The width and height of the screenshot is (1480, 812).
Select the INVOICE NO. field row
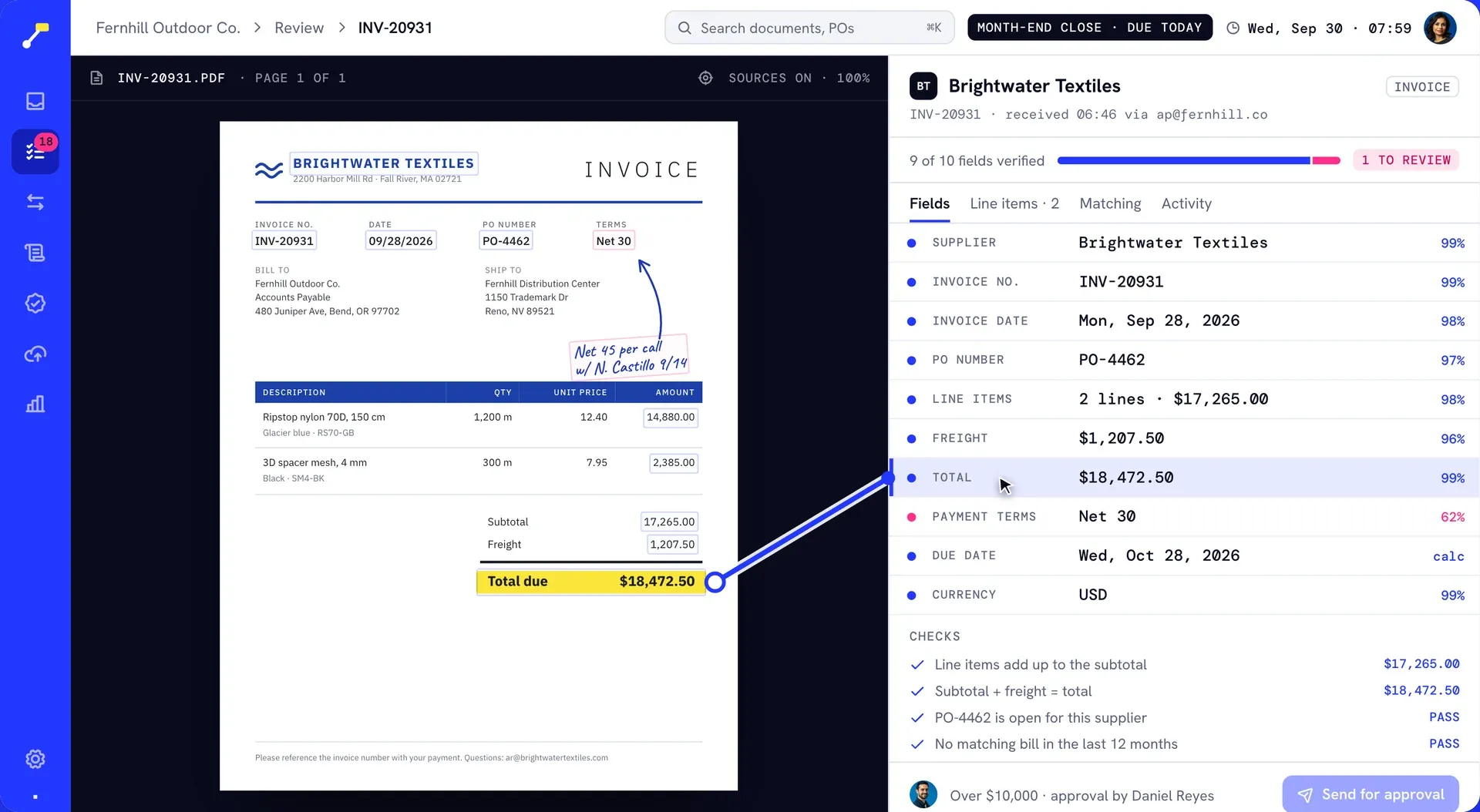click(1185, 282)
